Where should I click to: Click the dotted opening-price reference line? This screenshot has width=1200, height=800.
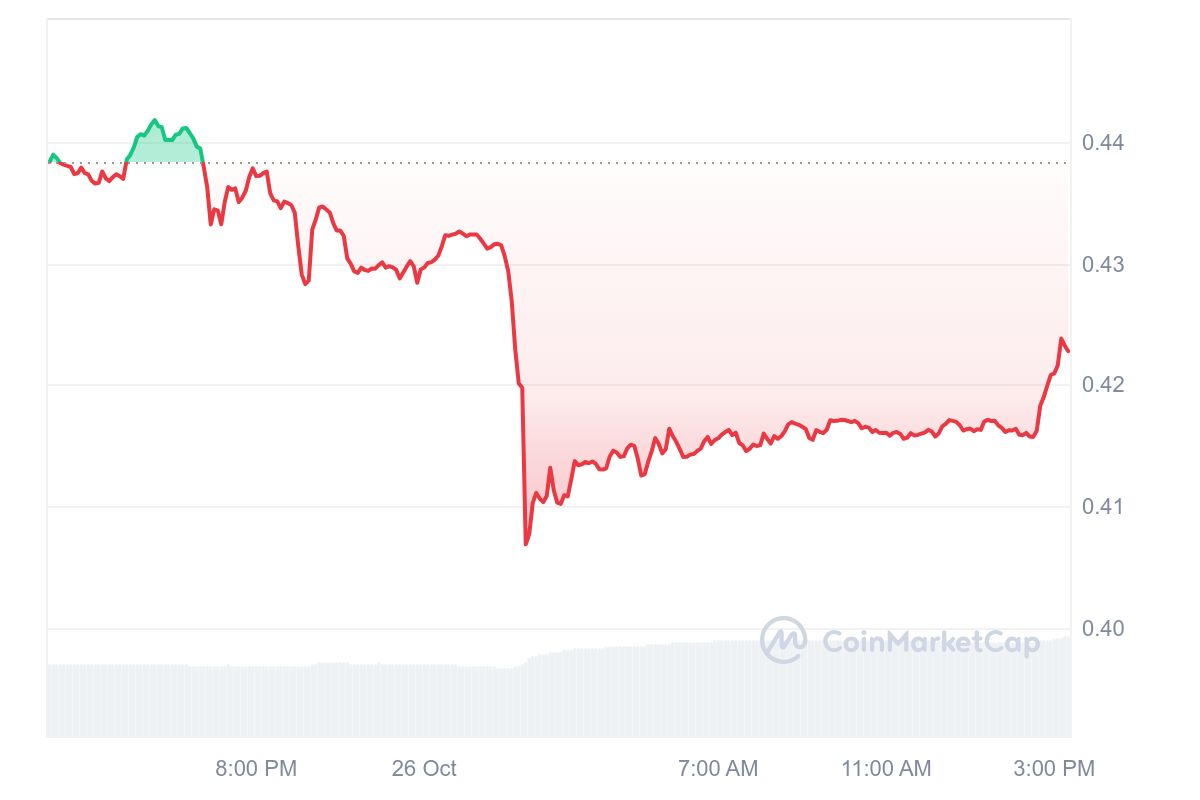point(600,163)
